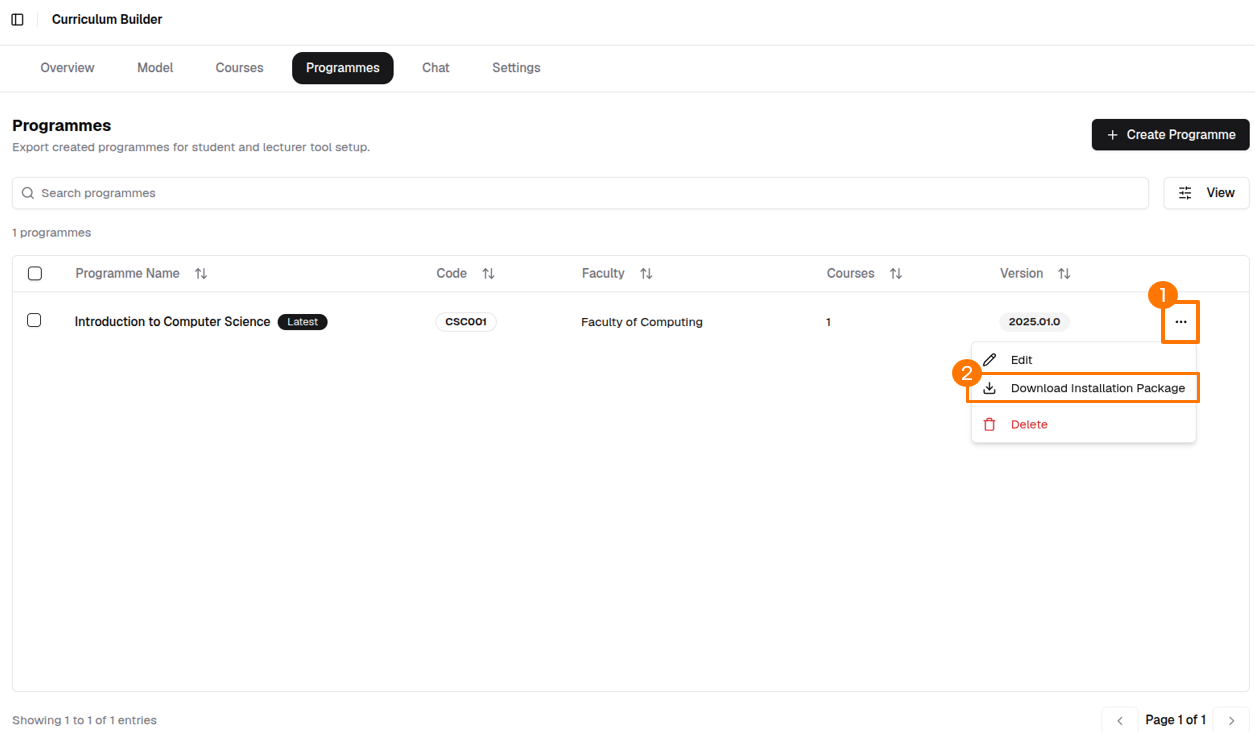Sort by Version column arrows icon
Viewport: 1255px width, 732px height.
pos(1064,274)
